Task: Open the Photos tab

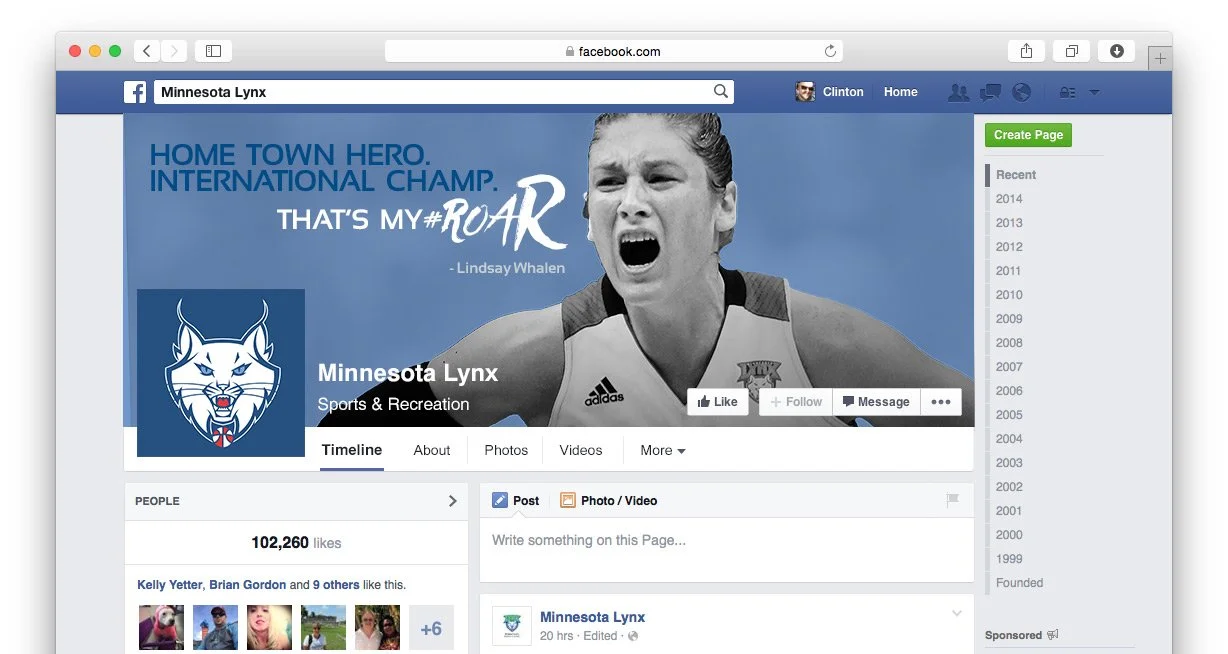Action: [x=506, y=450]
